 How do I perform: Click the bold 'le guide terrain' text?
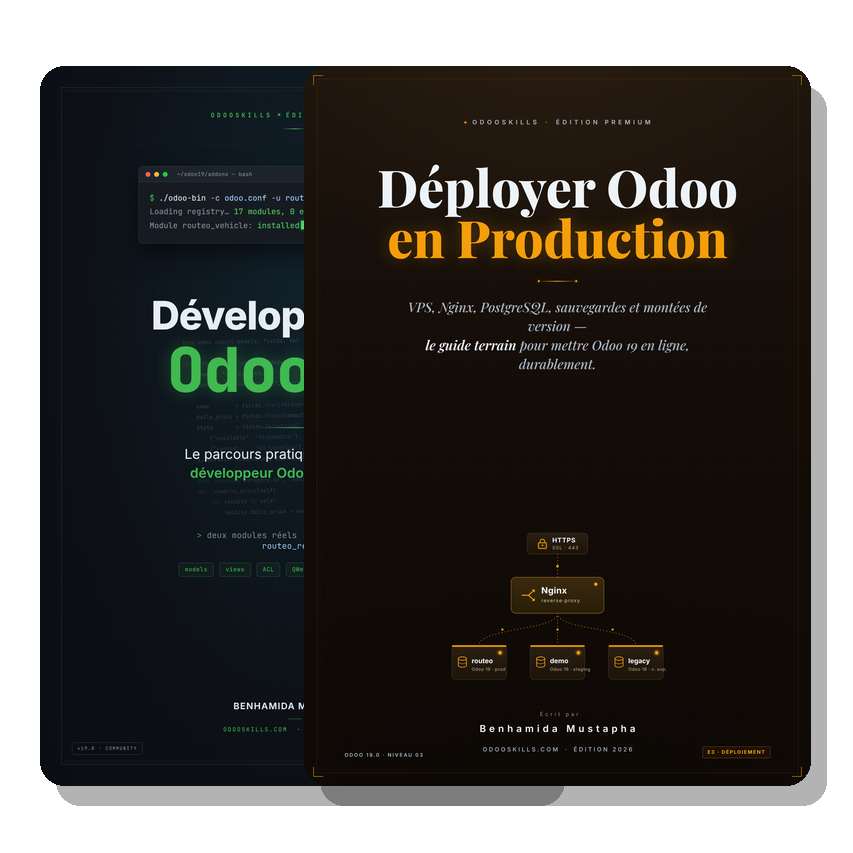coord(471,345)
